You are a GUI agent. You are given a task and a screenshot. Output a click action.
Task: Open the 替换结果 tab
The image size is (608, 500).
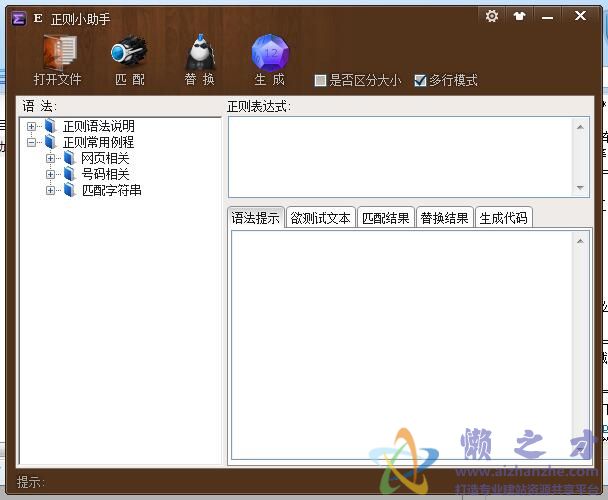[444, 218]
